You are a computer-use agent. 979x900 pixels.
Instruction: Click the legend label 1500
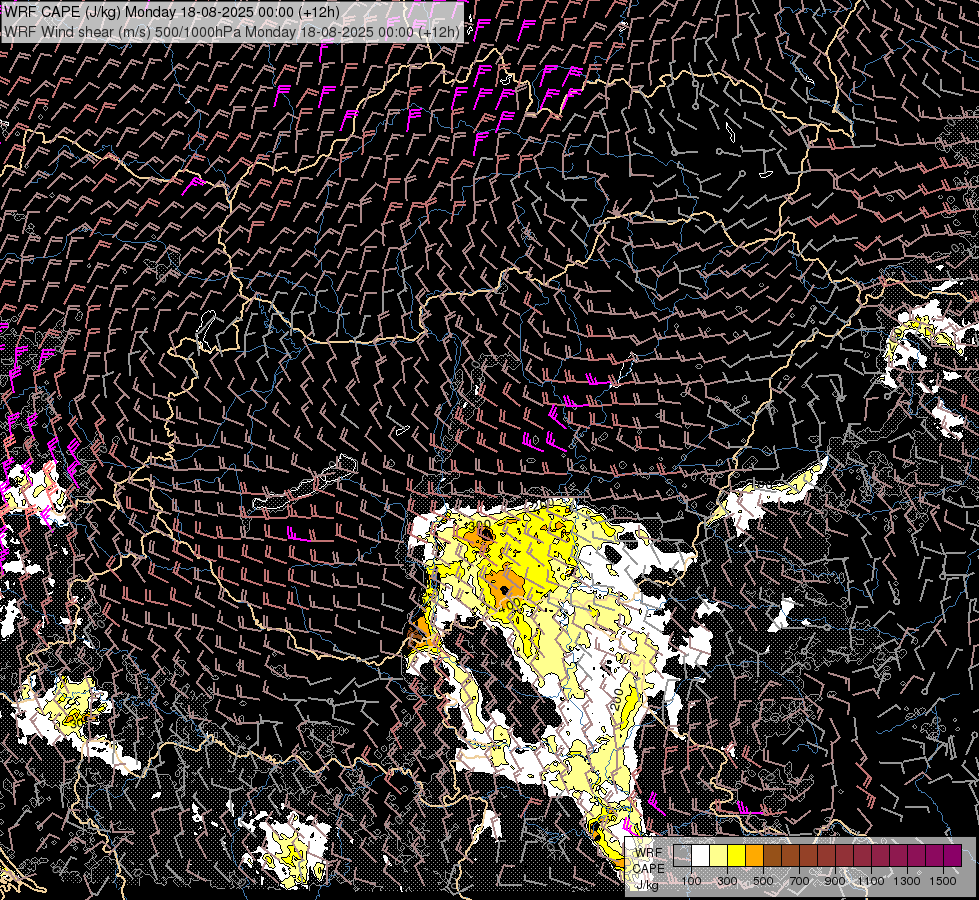coord(943,881)
